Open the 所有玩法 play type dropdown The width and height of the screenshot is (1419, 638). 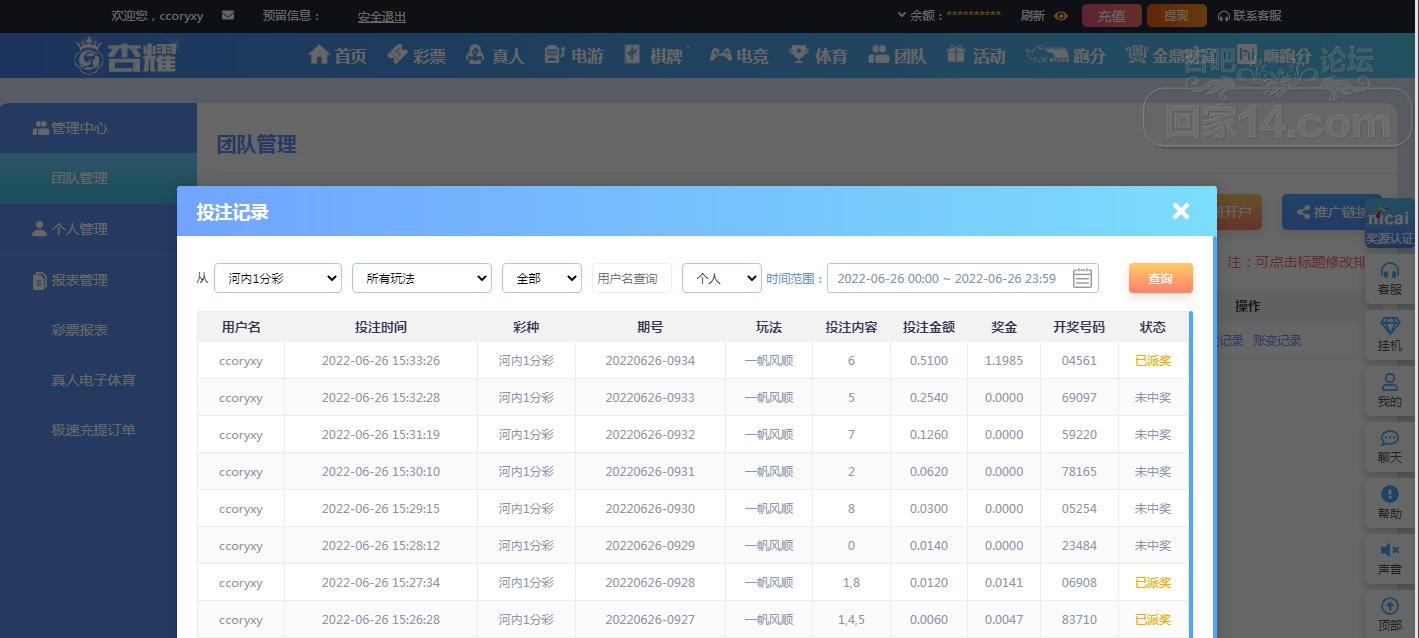421,278
